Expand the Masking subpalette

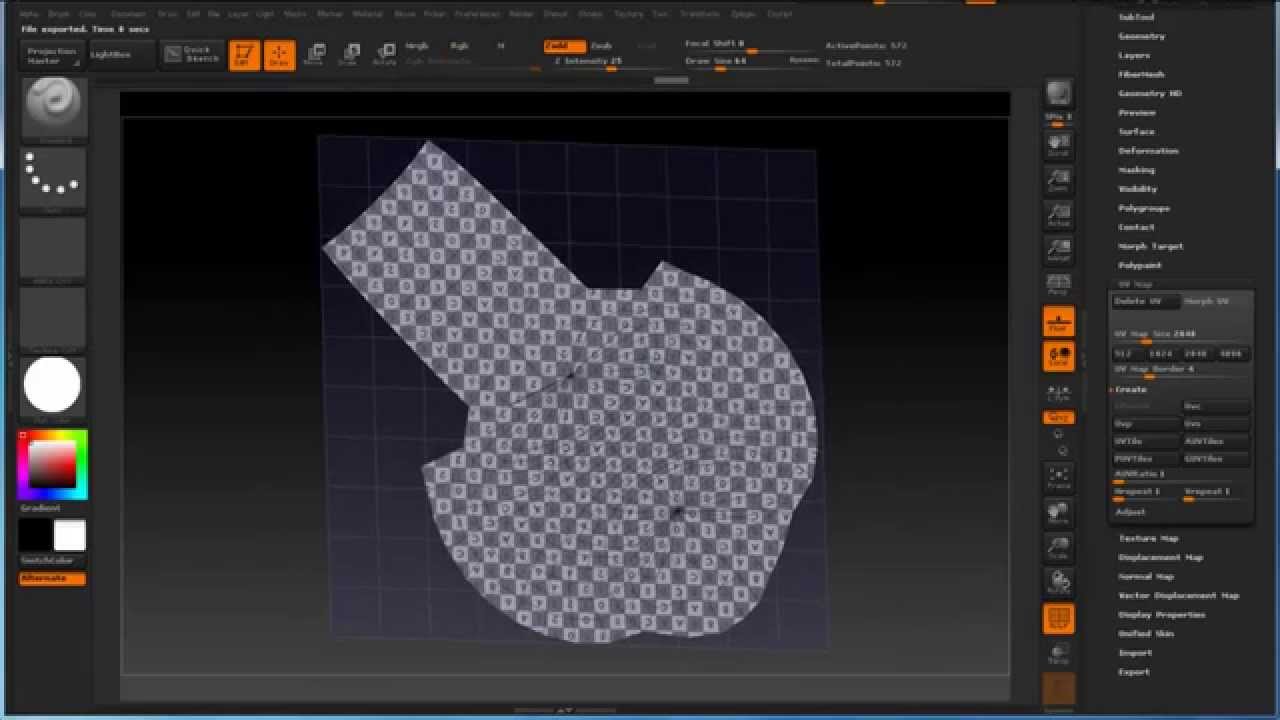(x=1136, y=170)
